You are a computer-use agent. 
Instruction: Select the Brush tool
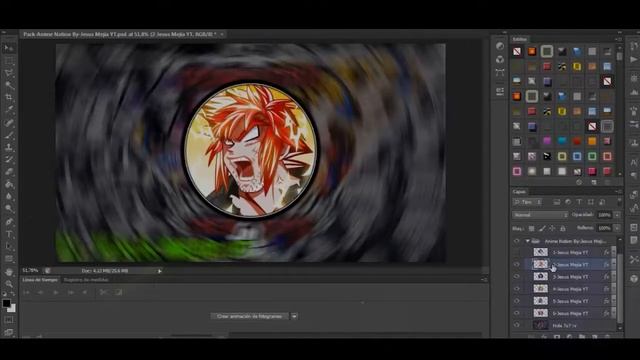(9, 135)
